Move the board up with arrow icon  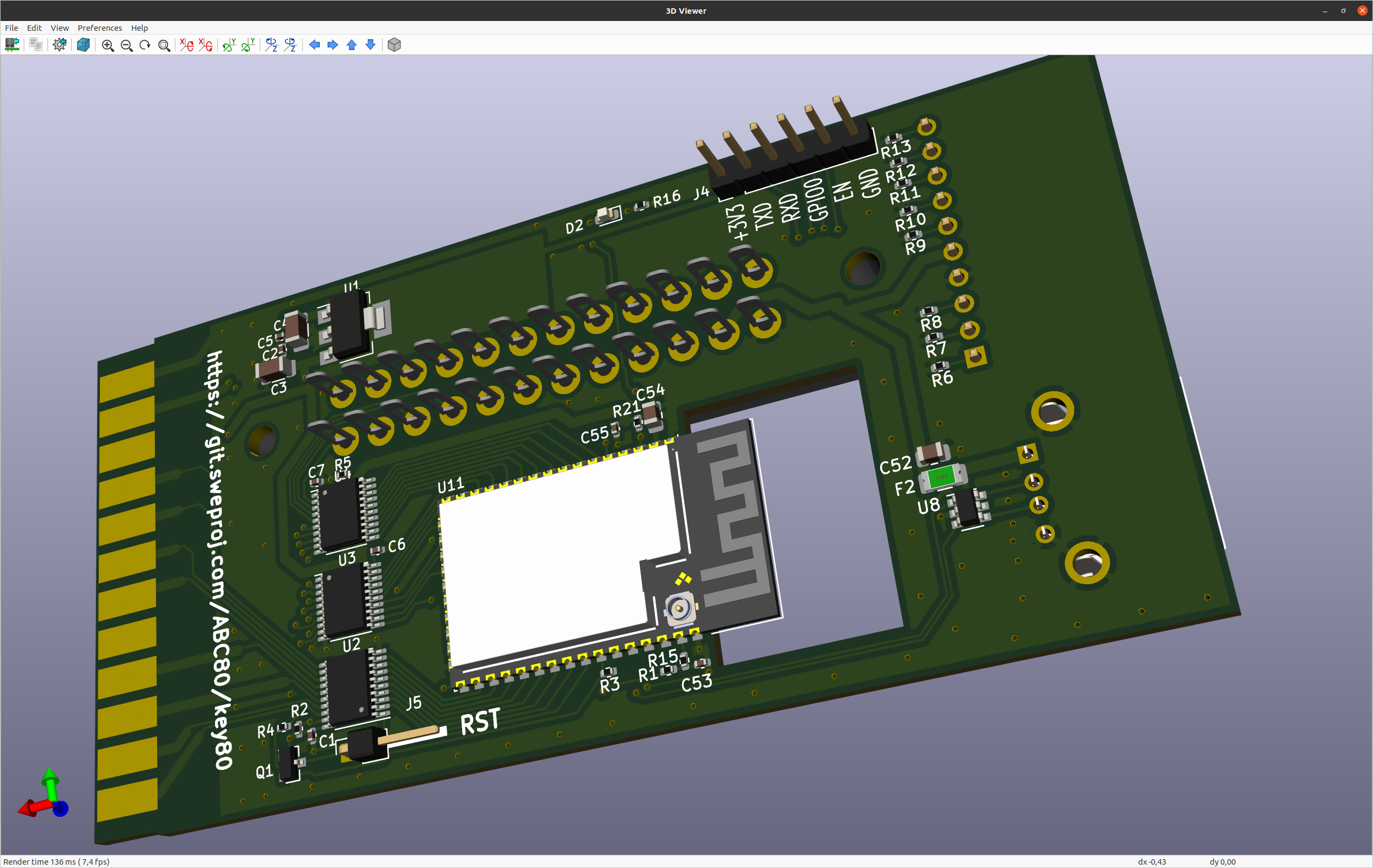(352, 45)
